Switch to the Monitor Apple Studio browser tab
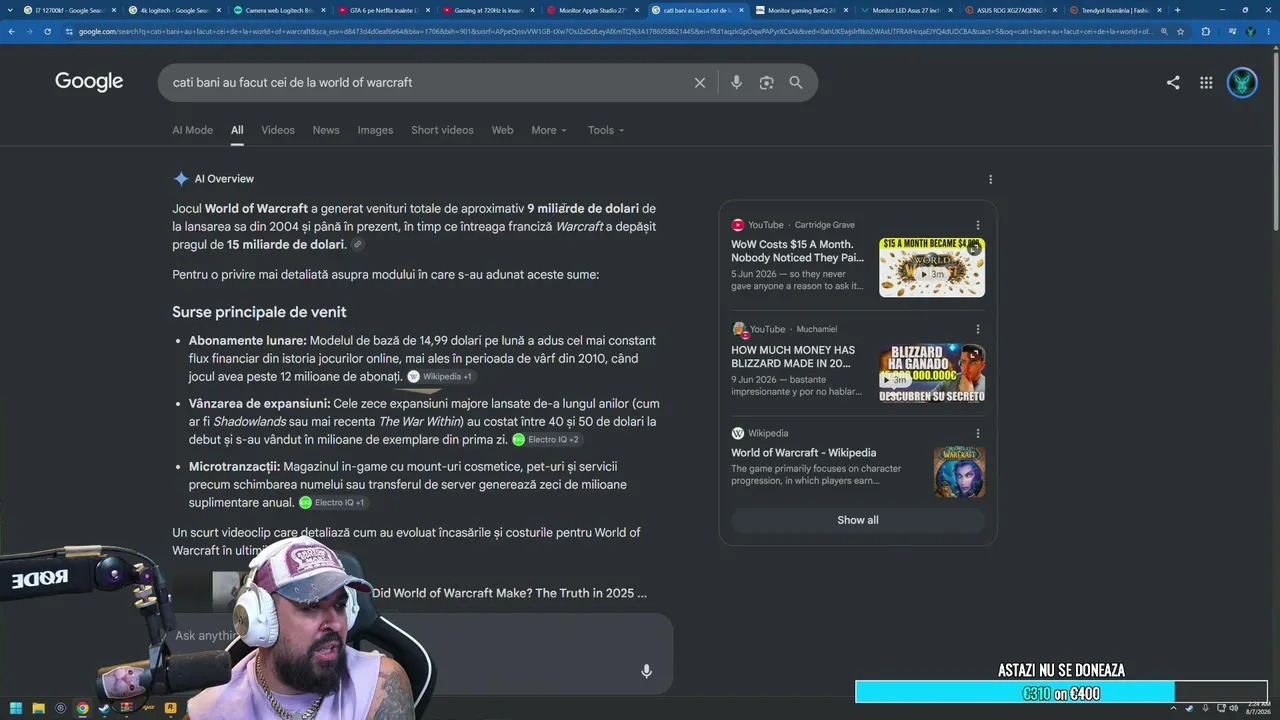 [593, 10]
